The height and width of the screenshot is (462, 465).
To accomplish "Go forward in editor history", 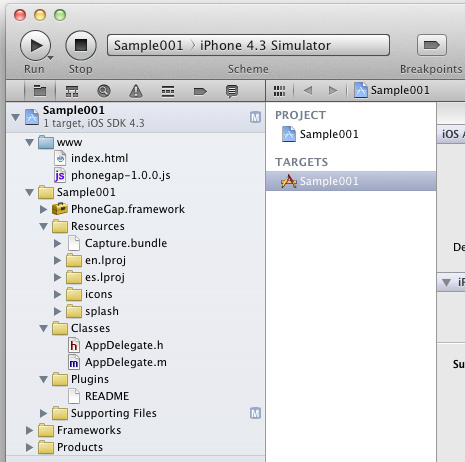I will pyautogui.click(x=333, y=90).
